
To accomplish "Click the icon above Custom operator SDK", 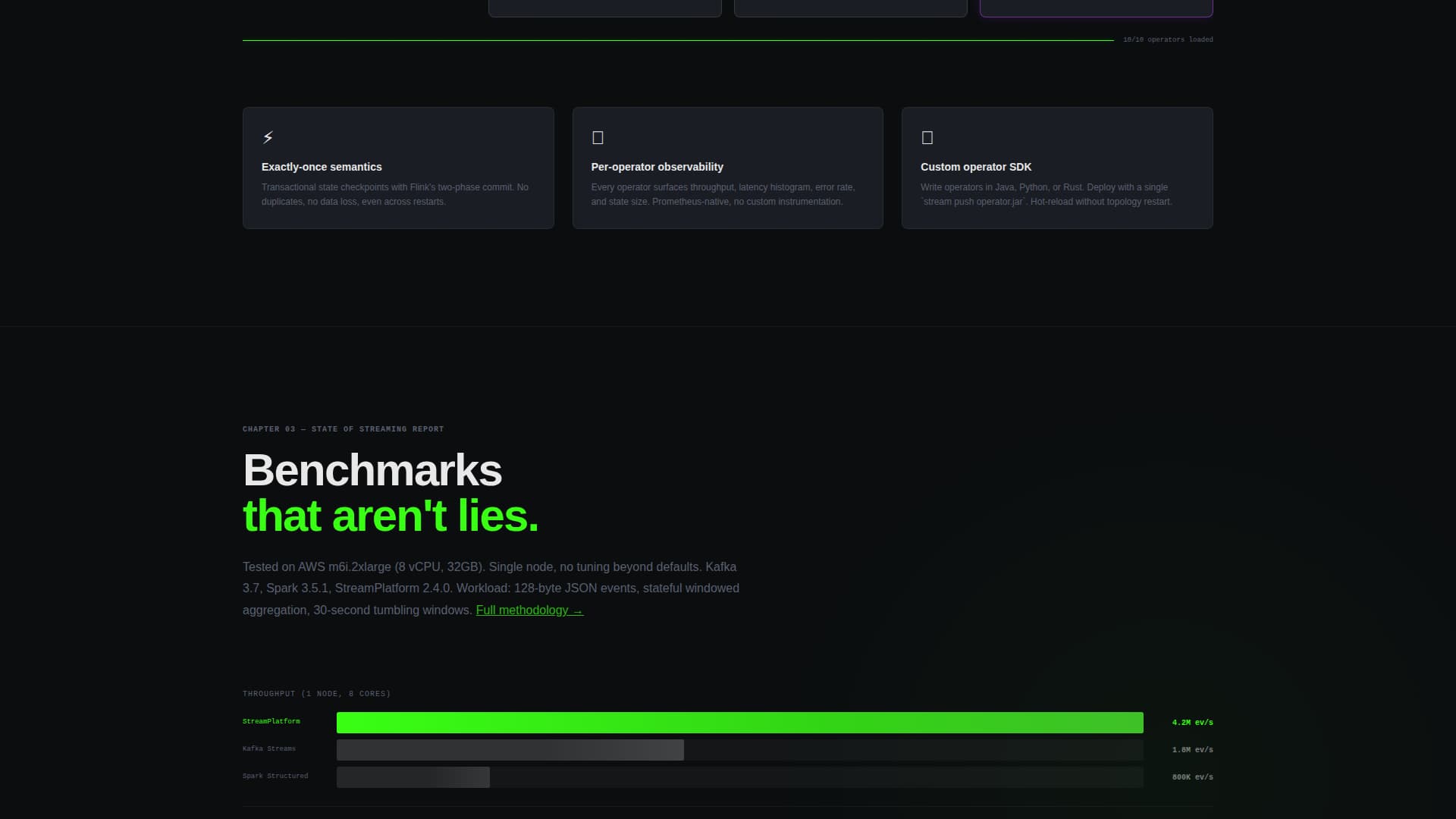I will click(927, 137).
